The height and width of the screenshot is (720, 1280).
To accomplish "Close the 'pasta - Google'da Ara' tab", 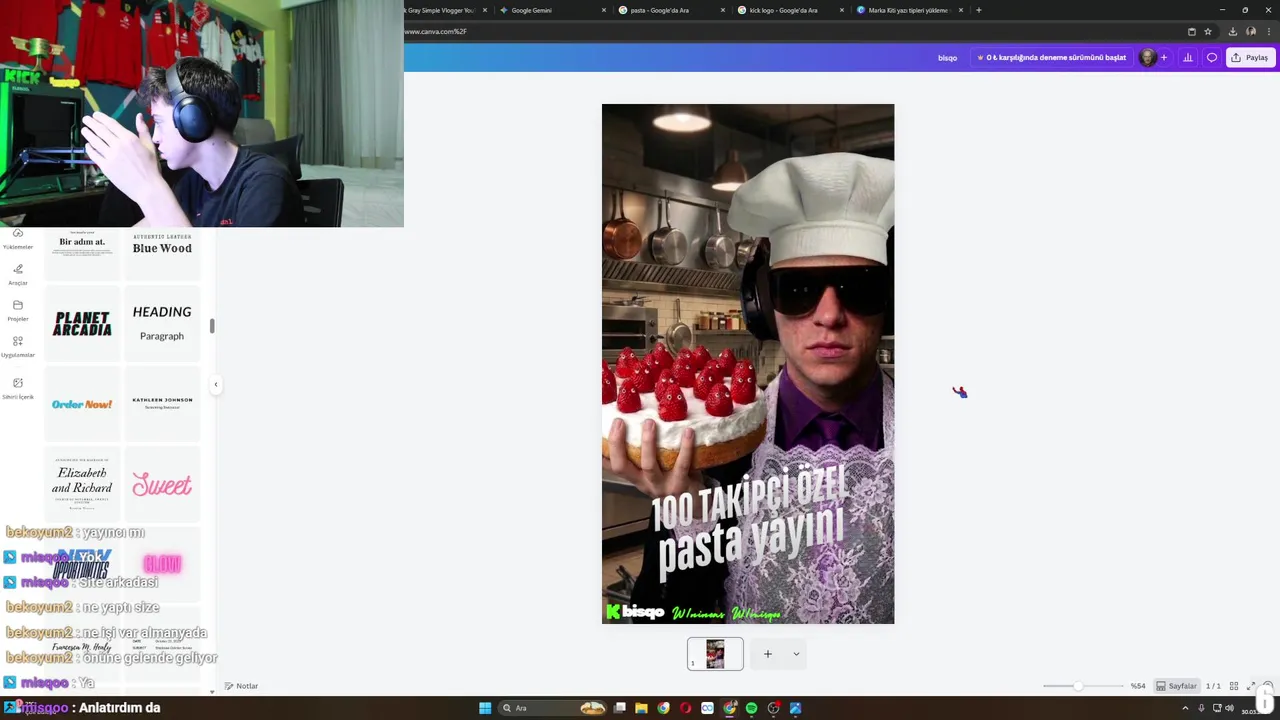I will click(723, 10).
